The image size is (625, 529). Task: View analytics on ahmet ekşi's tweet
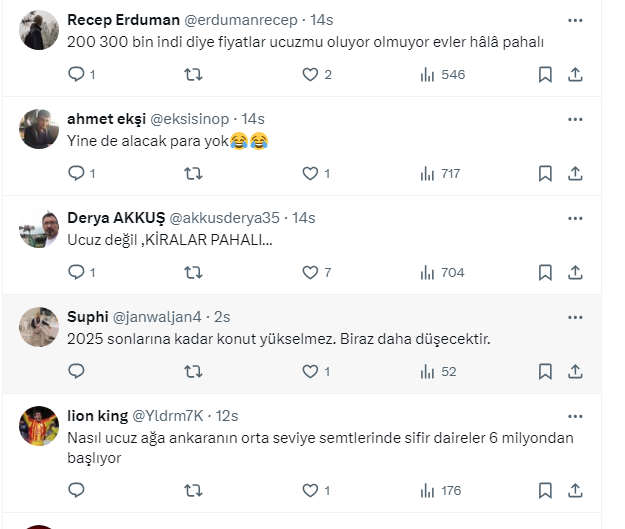pyautogui.click(x=428, y=173)
